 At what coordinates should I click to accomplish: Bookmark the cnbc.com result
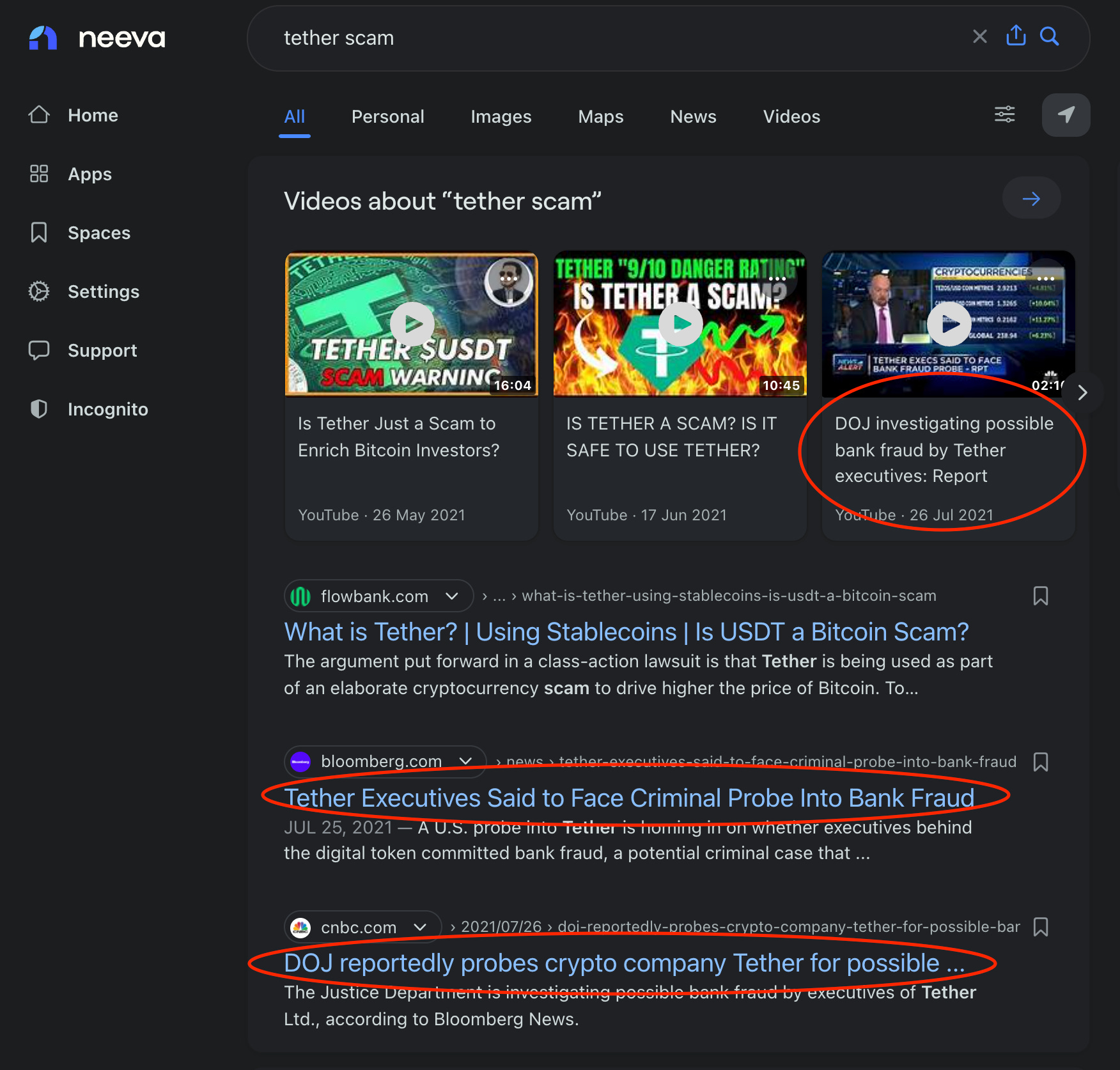click(1041, 927)
